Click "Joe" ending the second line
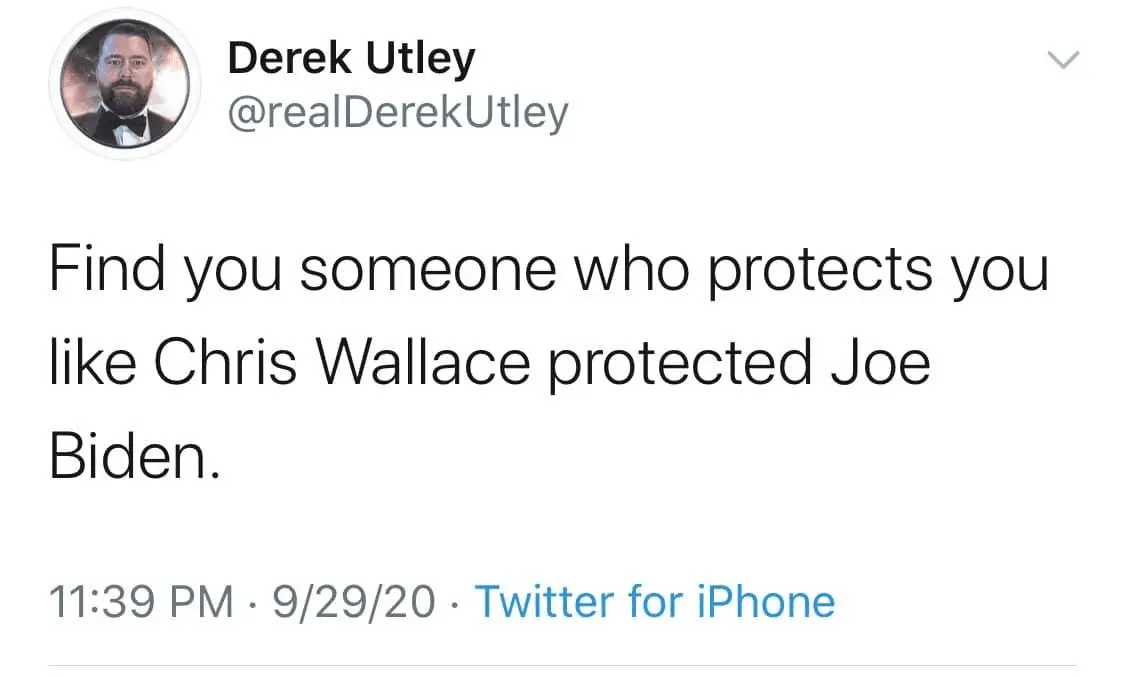This screenshot has height=678, width=1125. click(881, 364)
